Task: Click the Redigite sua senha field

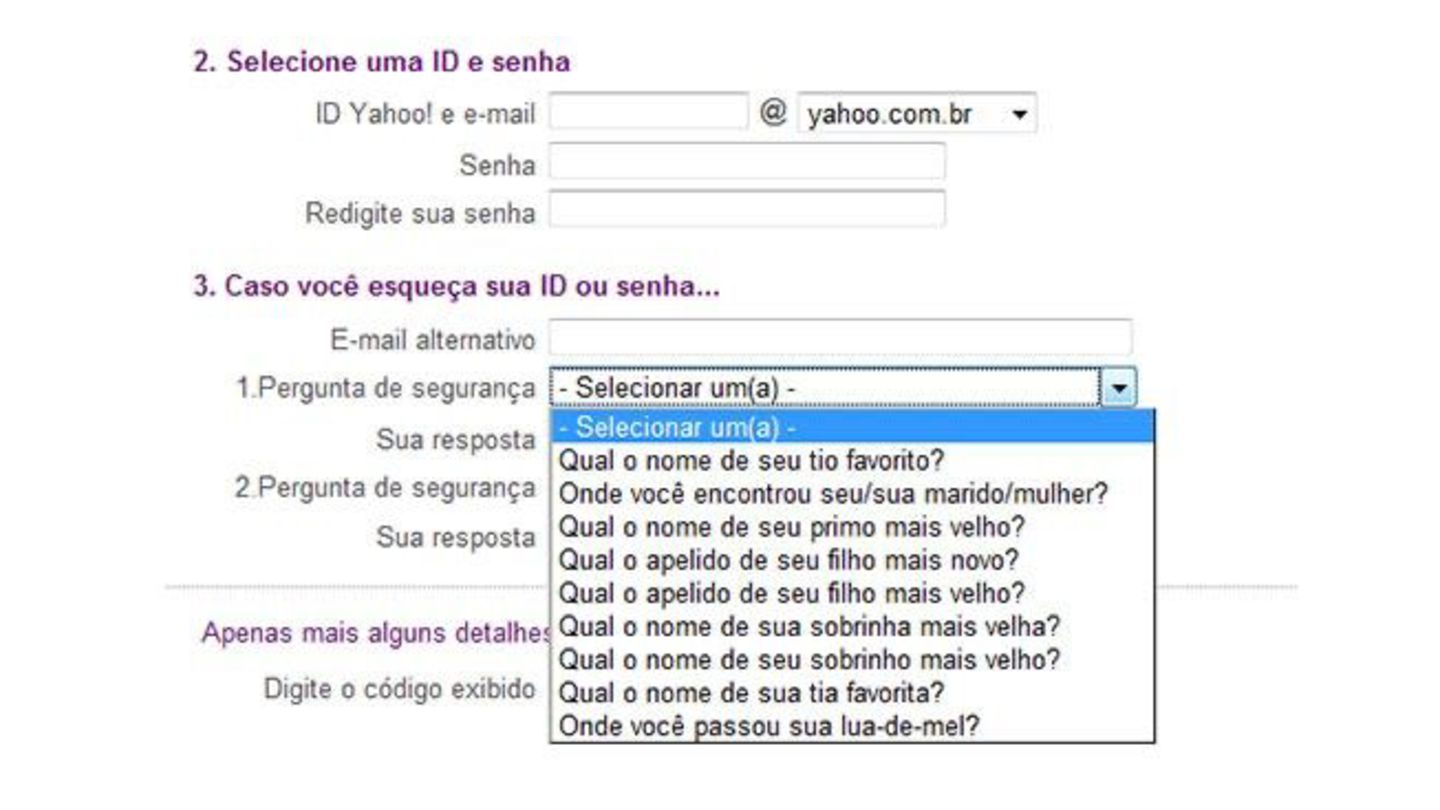Action: [746, 210]
